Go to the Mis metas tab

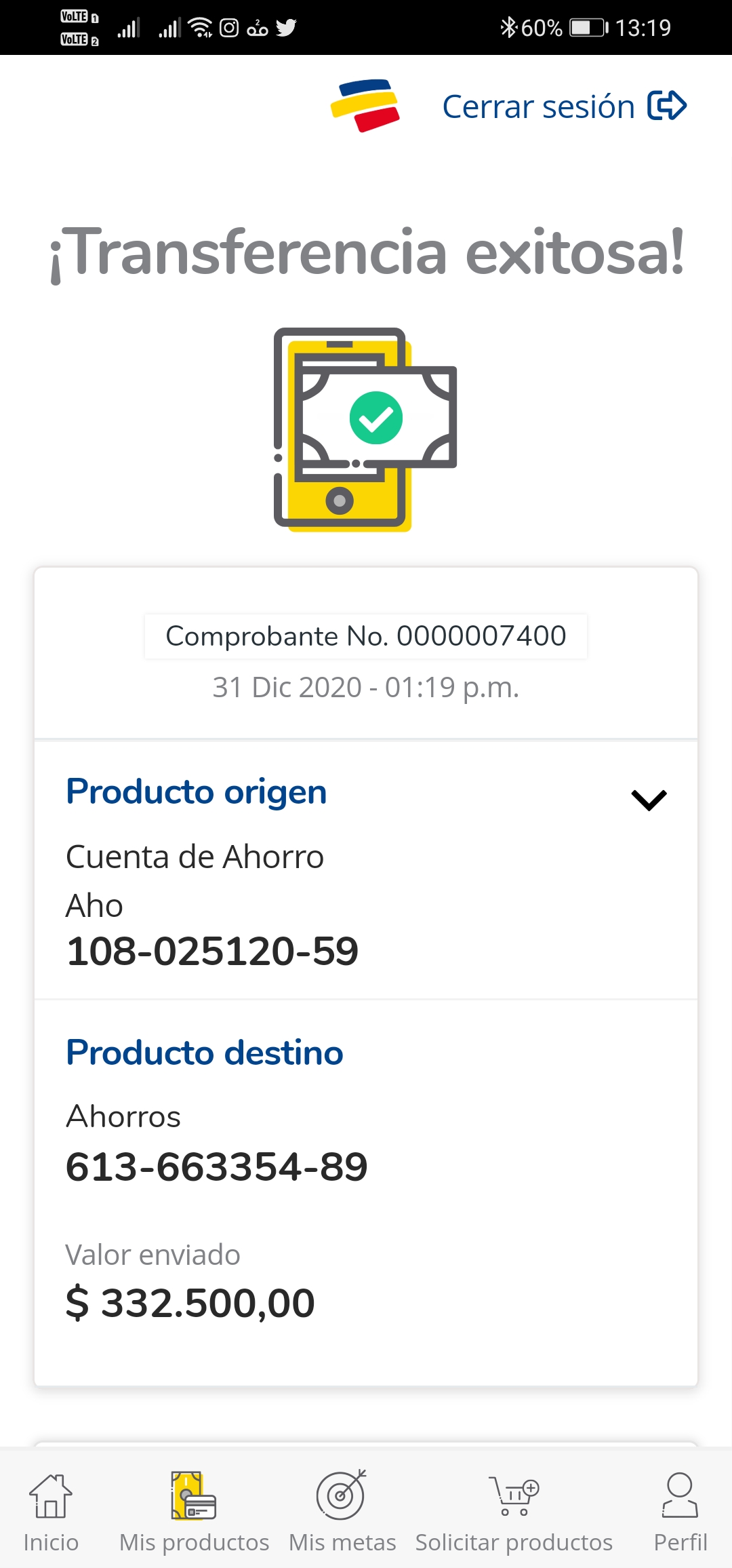(342, 1542)
